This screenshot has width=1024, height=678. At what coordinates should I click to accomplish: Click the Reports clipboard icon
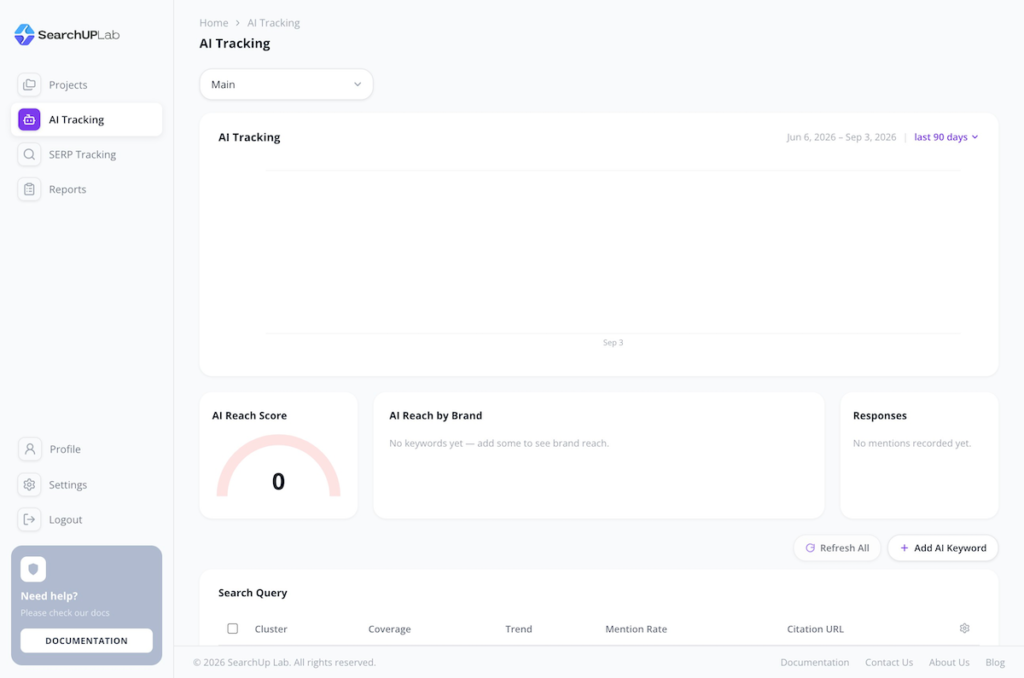(29, 189)
